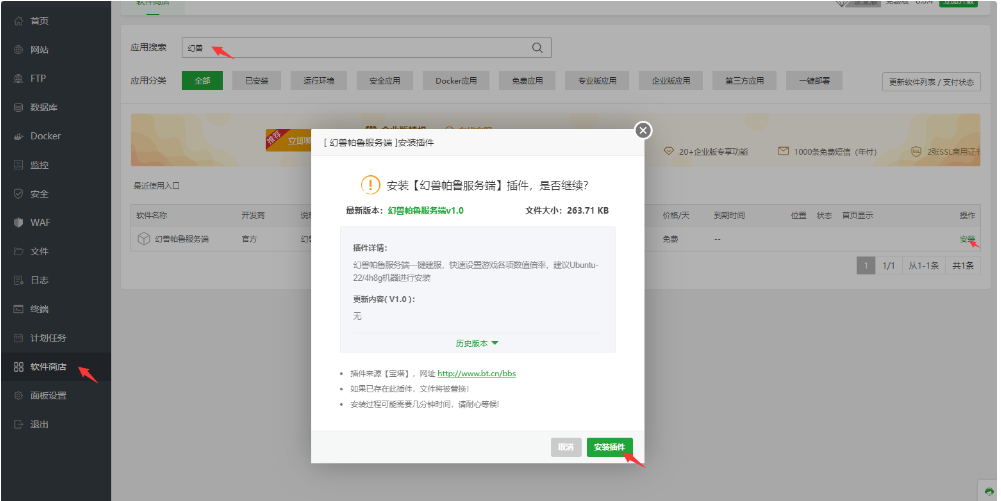
Task: Click the 监控 monitor icon in sidebar
Action: (19, 165)
